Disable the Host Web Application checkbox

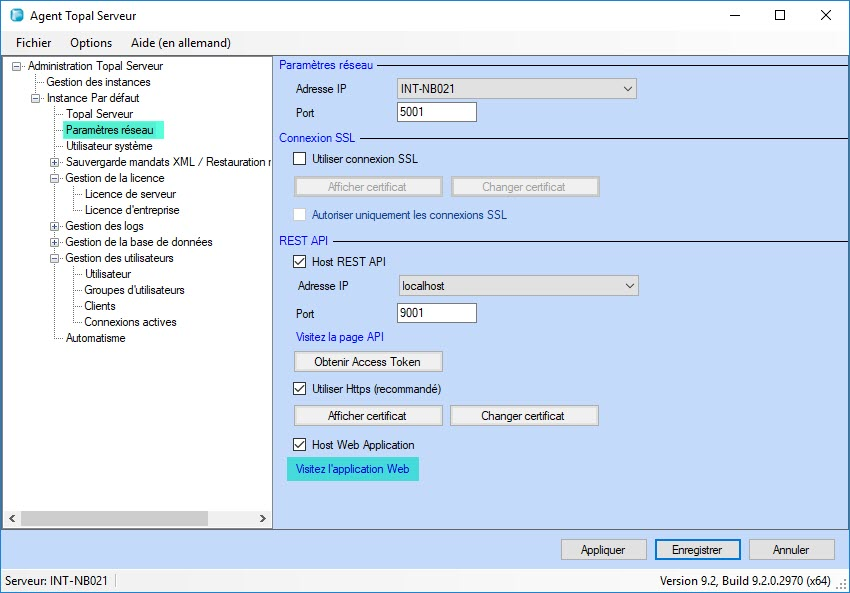(x=299, y=445)
